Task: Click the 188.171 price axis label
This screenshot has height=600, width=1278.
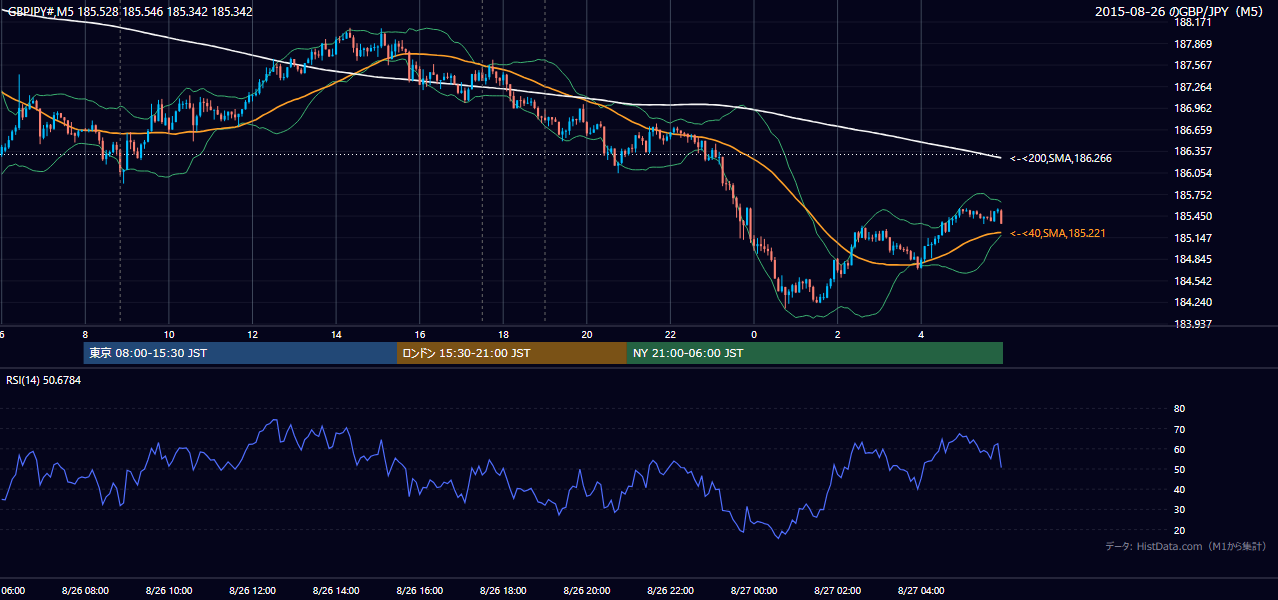Action: [x=1193, y=22]
